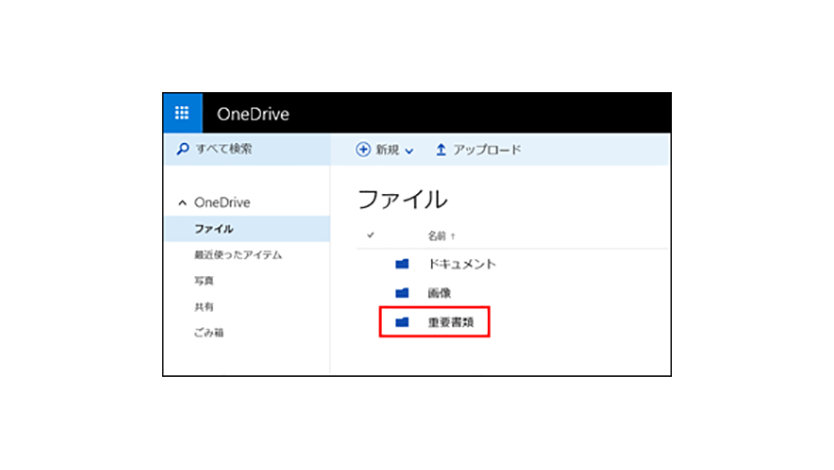Open the 重要書類 folder name
834x470 pixels.
coord(451,322)
